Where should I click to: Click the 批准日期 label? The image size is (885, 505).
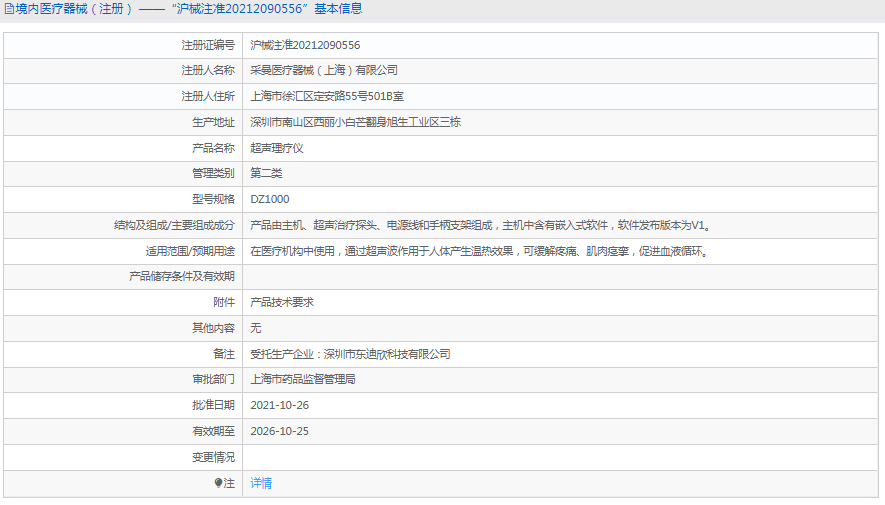click(213, 405)
